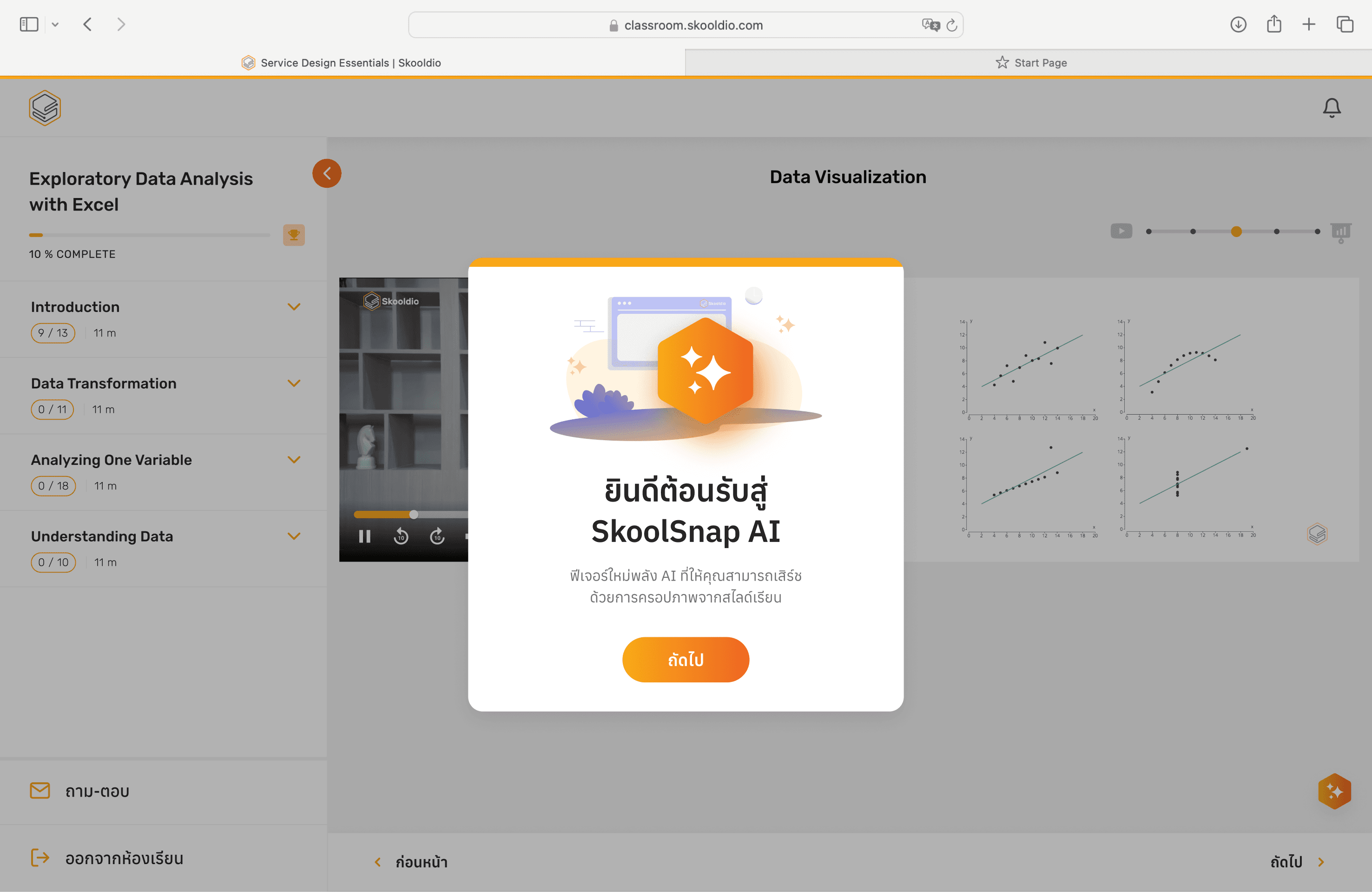
Task: Expand the Understanding Data section
Action: [x=294, y=536]
